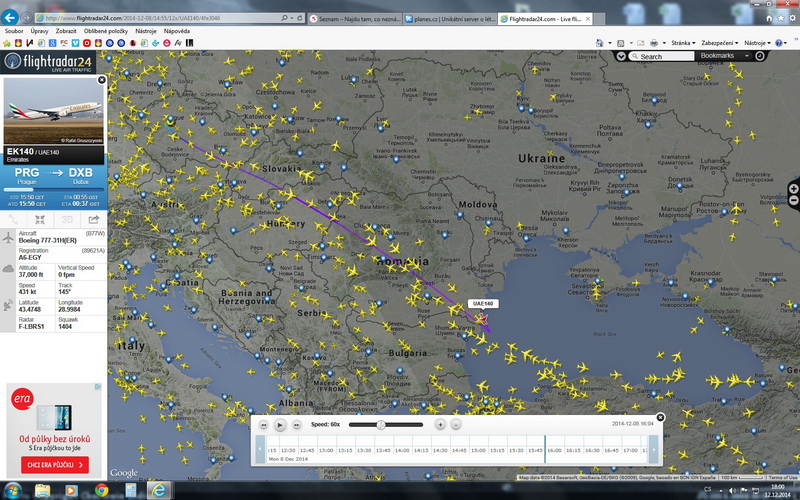Screen dimensions: 800x500
Task: Close the EK140 flight info panel
Action: click(x=102, y=80)
